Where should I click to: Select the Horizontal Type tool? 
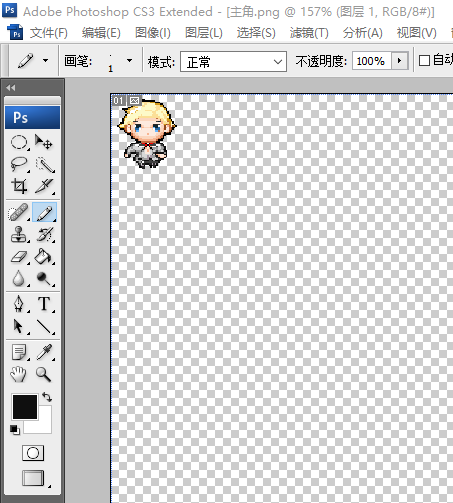pyautogui.click(x=44, y=304)
